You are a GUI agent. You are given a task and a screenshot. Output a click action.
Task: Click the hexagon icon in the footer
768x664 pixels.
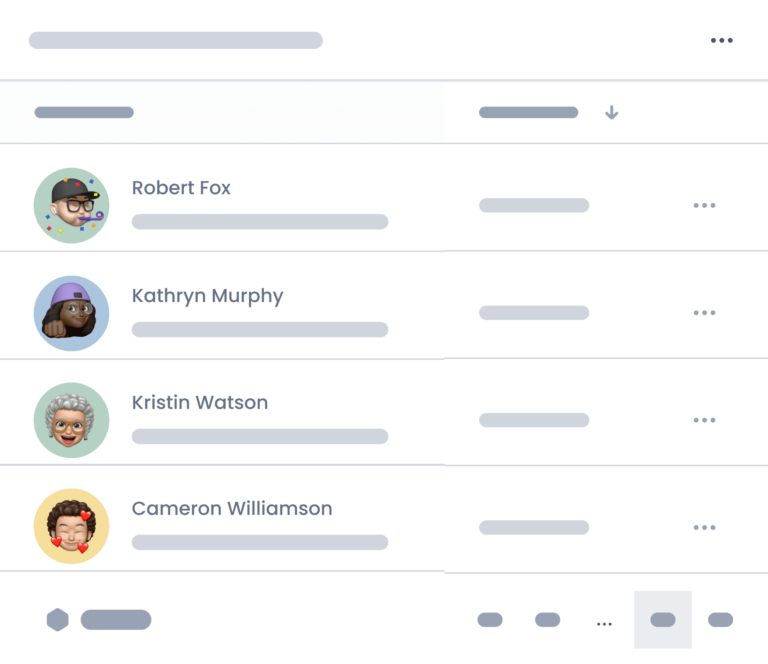(58, 620)
